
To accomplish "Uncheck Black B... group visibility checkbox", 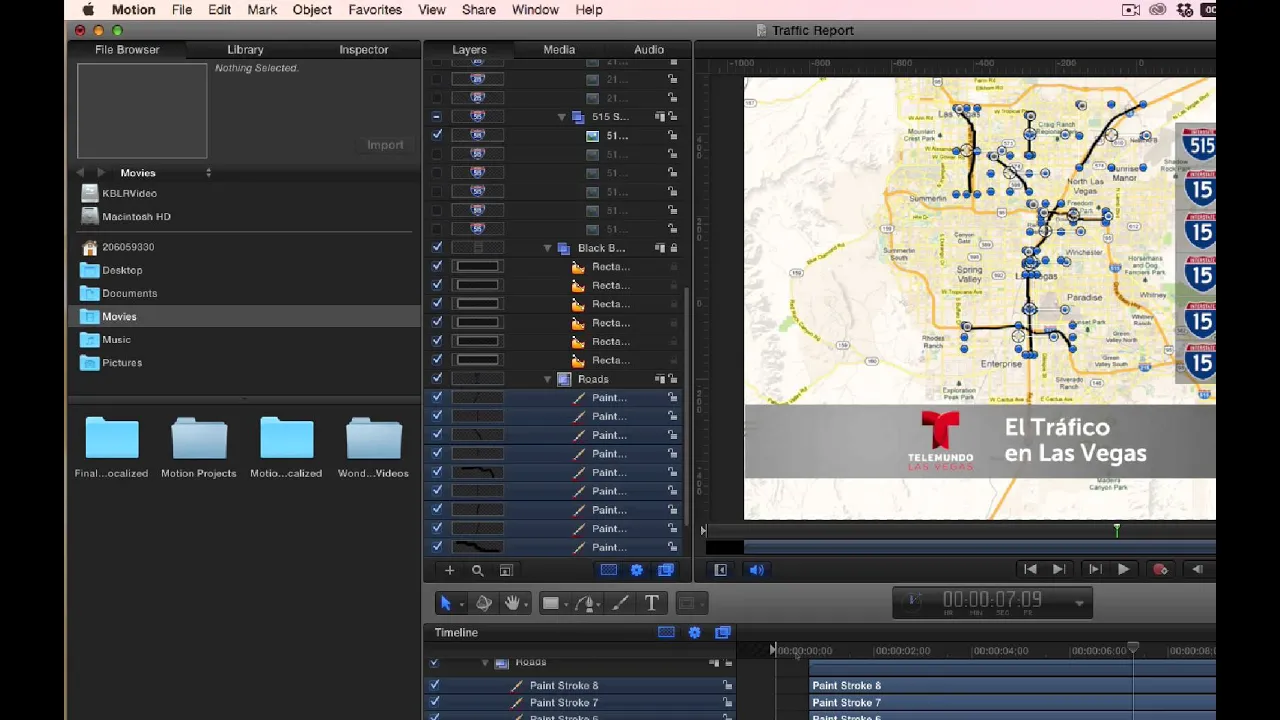I will point(437,248).
